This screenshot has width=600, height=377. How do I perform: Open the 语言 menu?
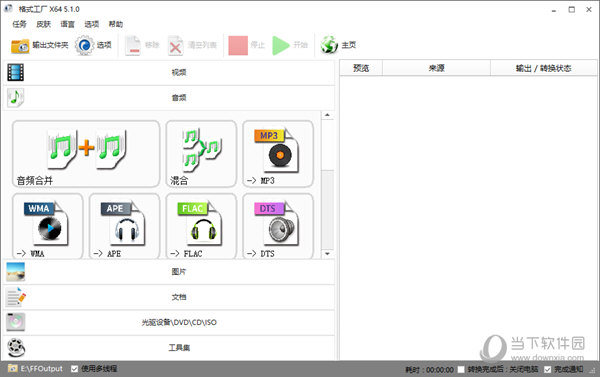click(x=68, y=24)
